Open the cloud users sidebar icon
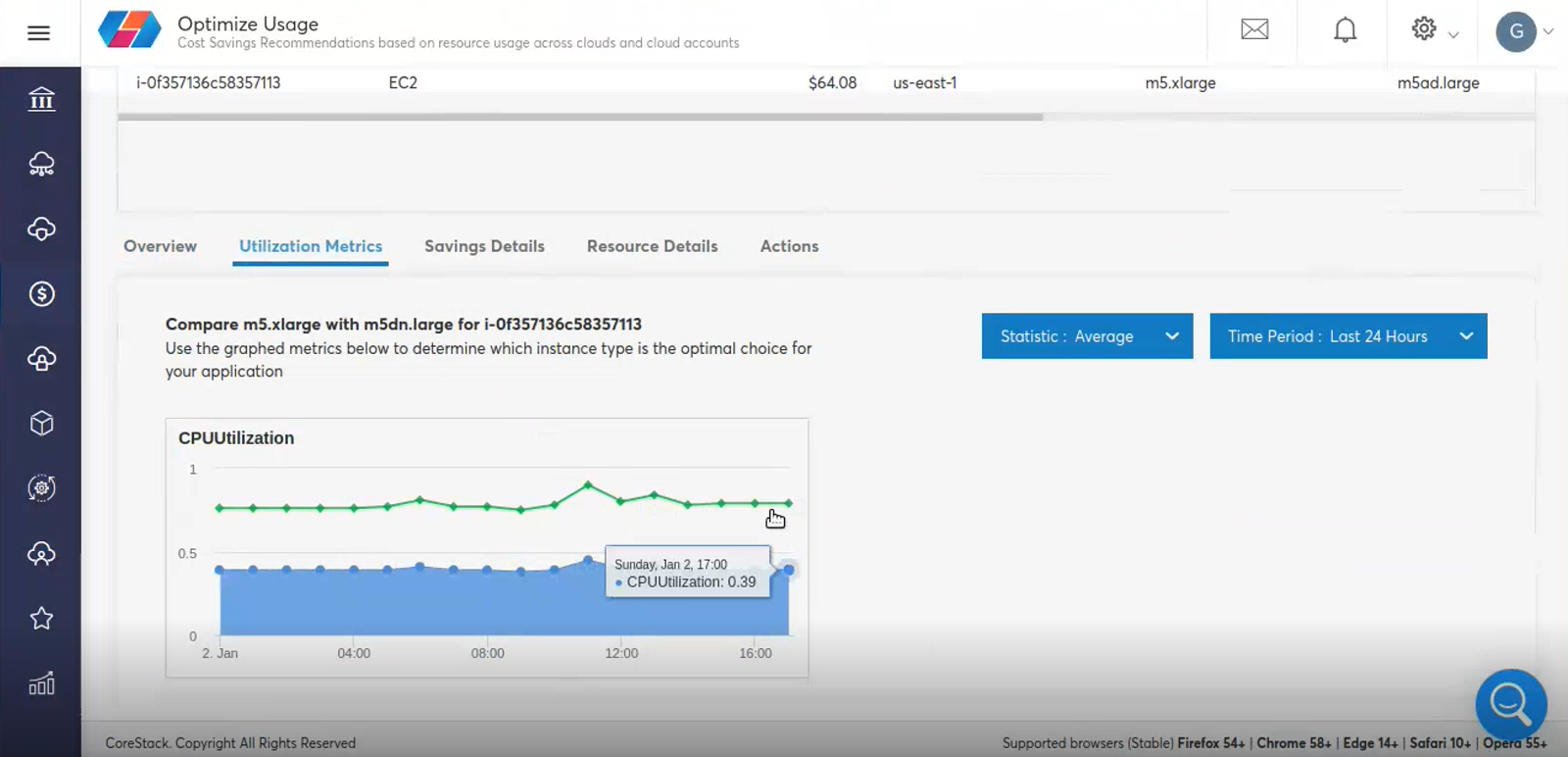 tap(41, 553)
